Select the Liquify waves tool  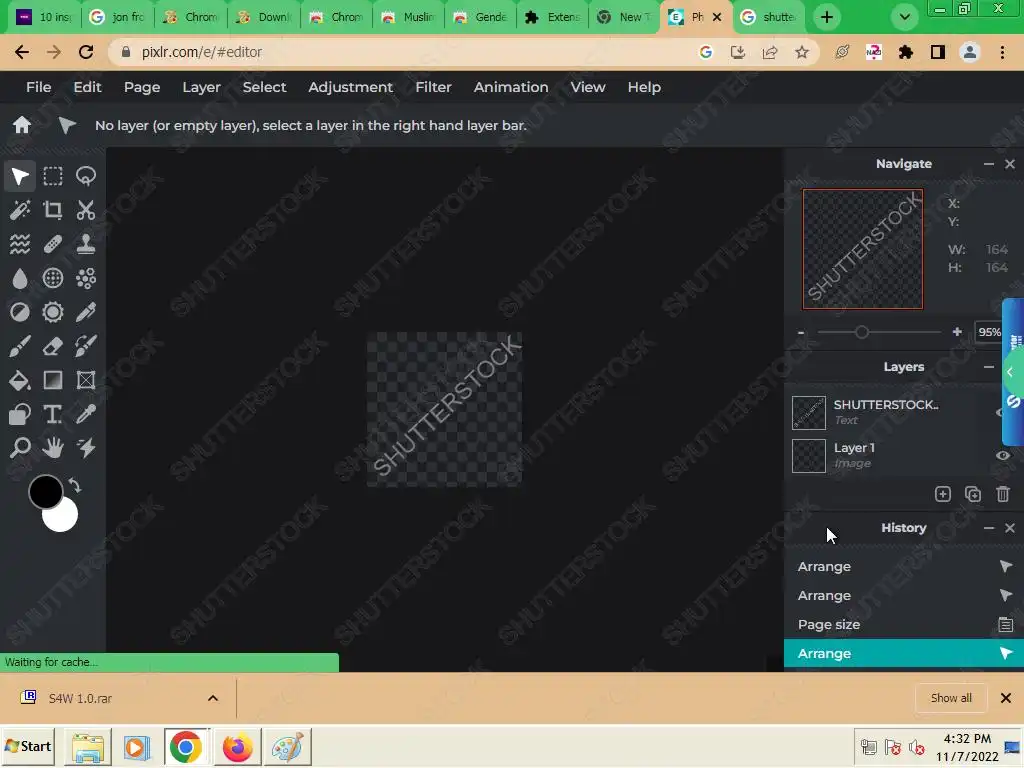click(x=20, y=244)
